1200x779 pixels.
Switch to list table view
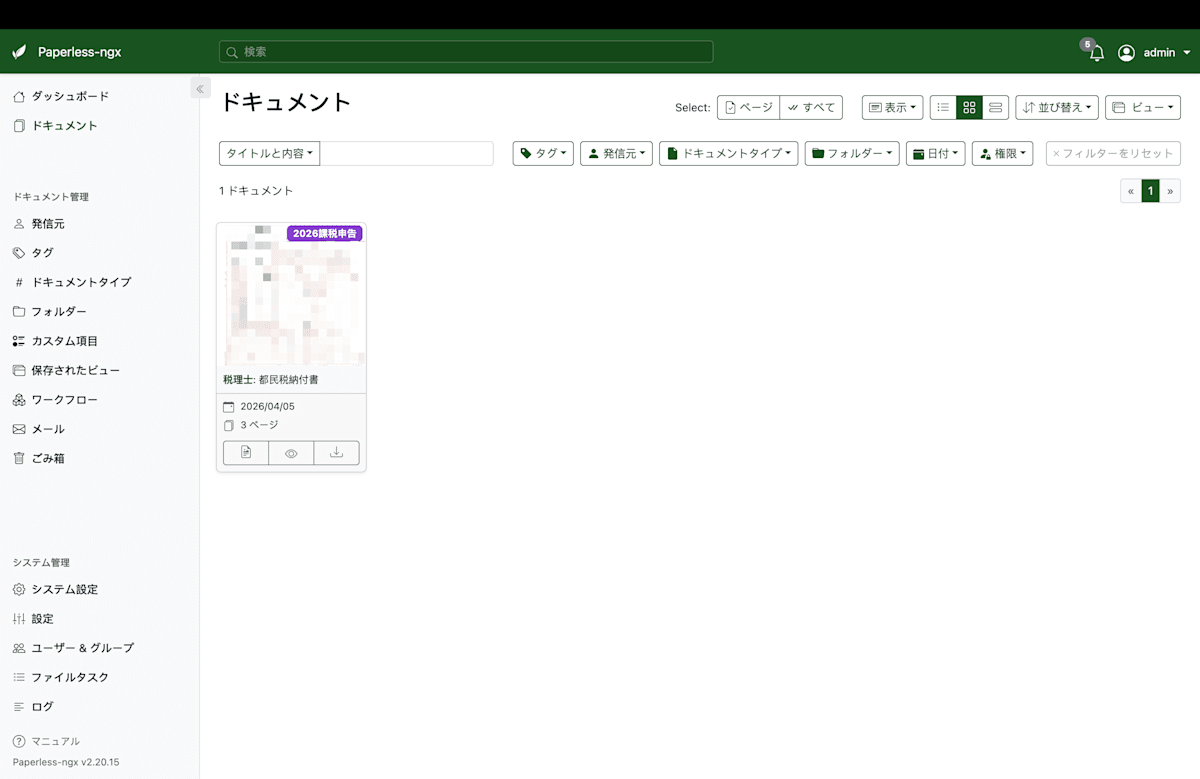pyautogui.click(x=943, y=107)
